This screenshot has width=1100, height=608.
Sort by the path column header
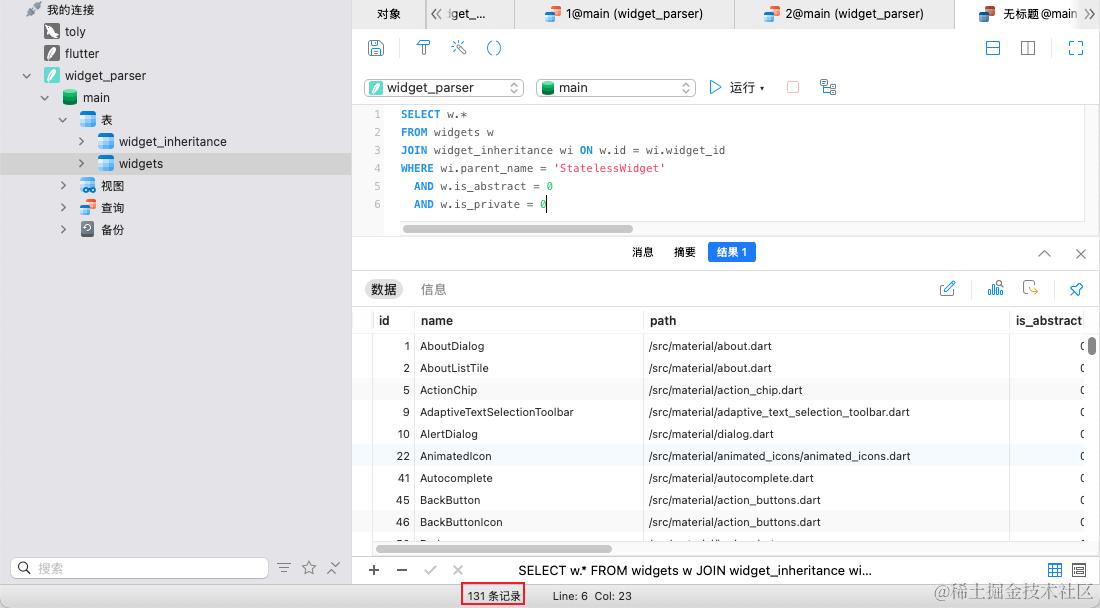pyautogui.click(x=825, y=320)
